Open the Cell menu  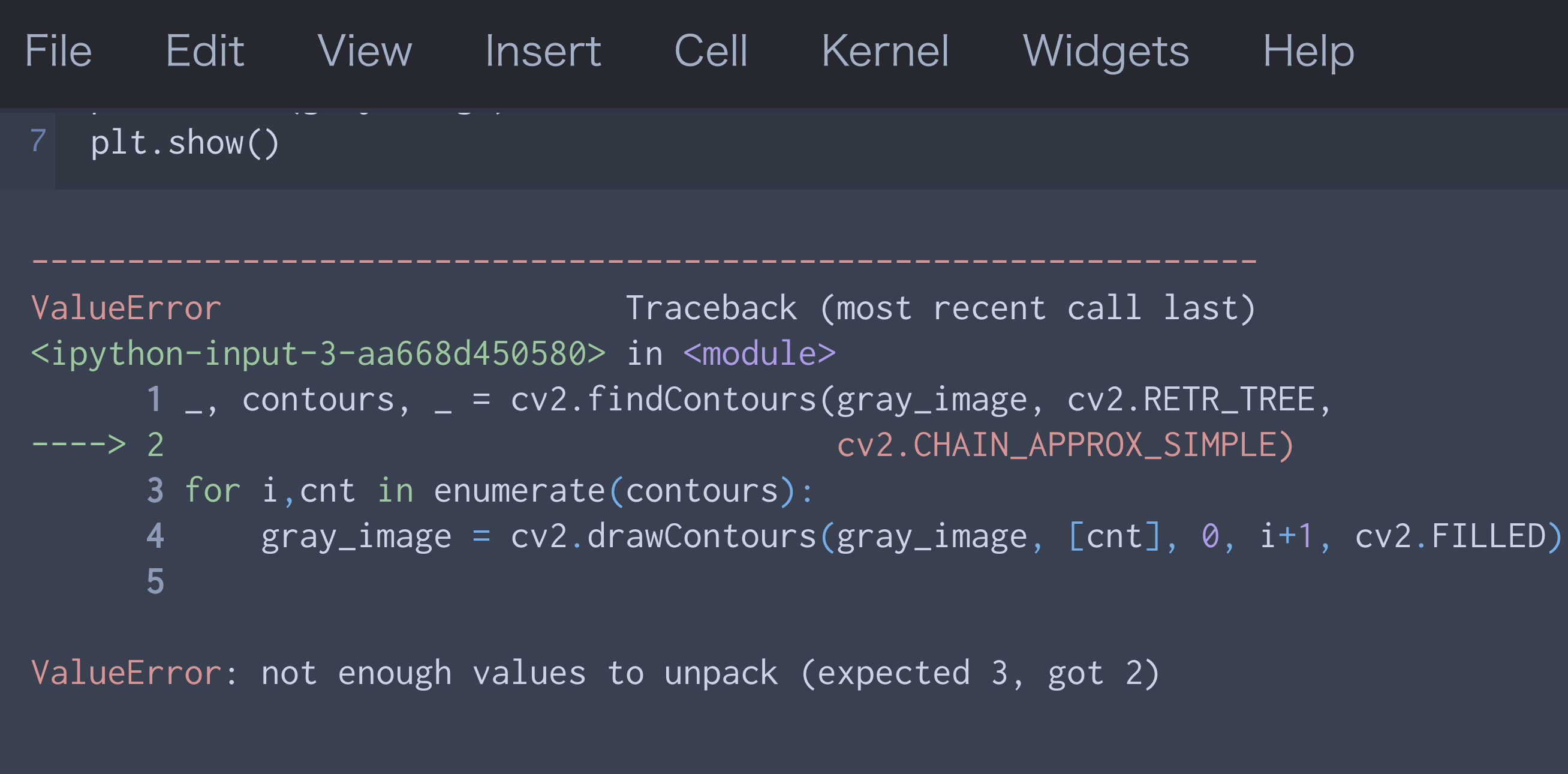click(x=711, y=51)
